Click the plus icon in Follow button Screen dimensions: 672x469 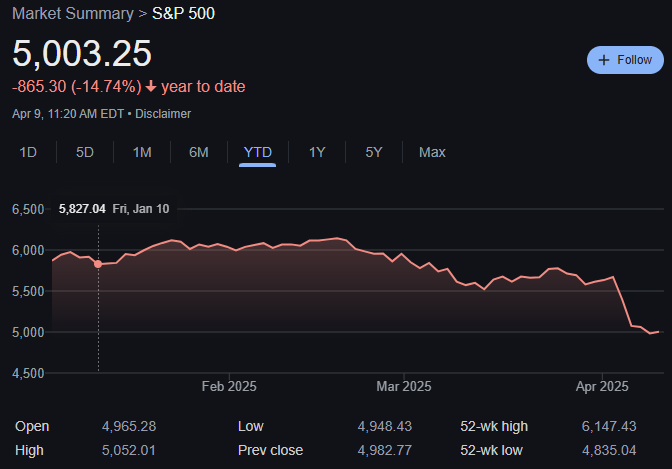(x=603, y=60)
